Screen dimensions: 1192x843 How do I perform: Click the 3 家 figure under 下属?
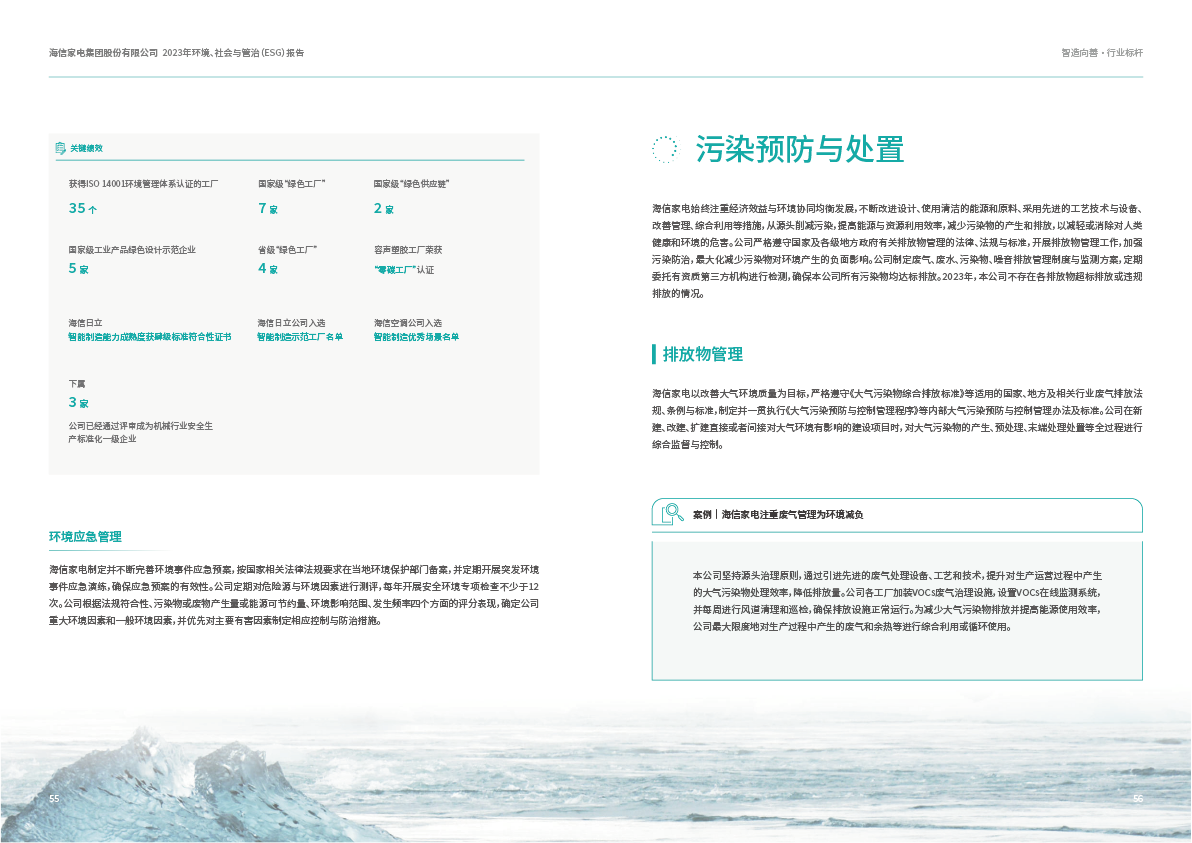click(x=78, y=403)
